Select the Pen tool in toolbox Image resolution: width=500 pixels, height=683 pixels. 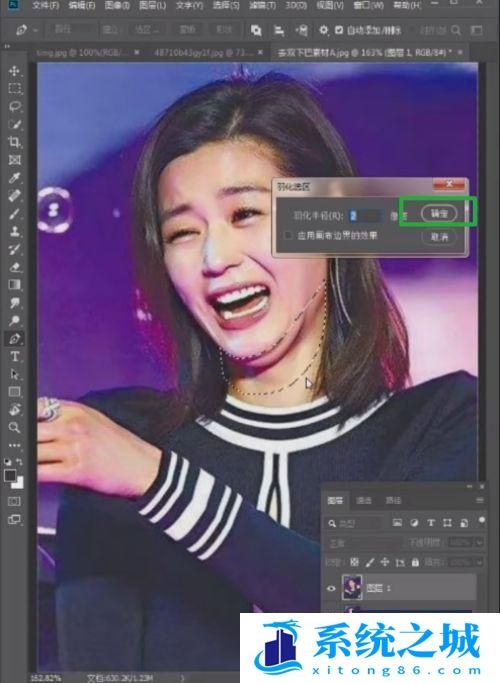[x=14, y=338]
